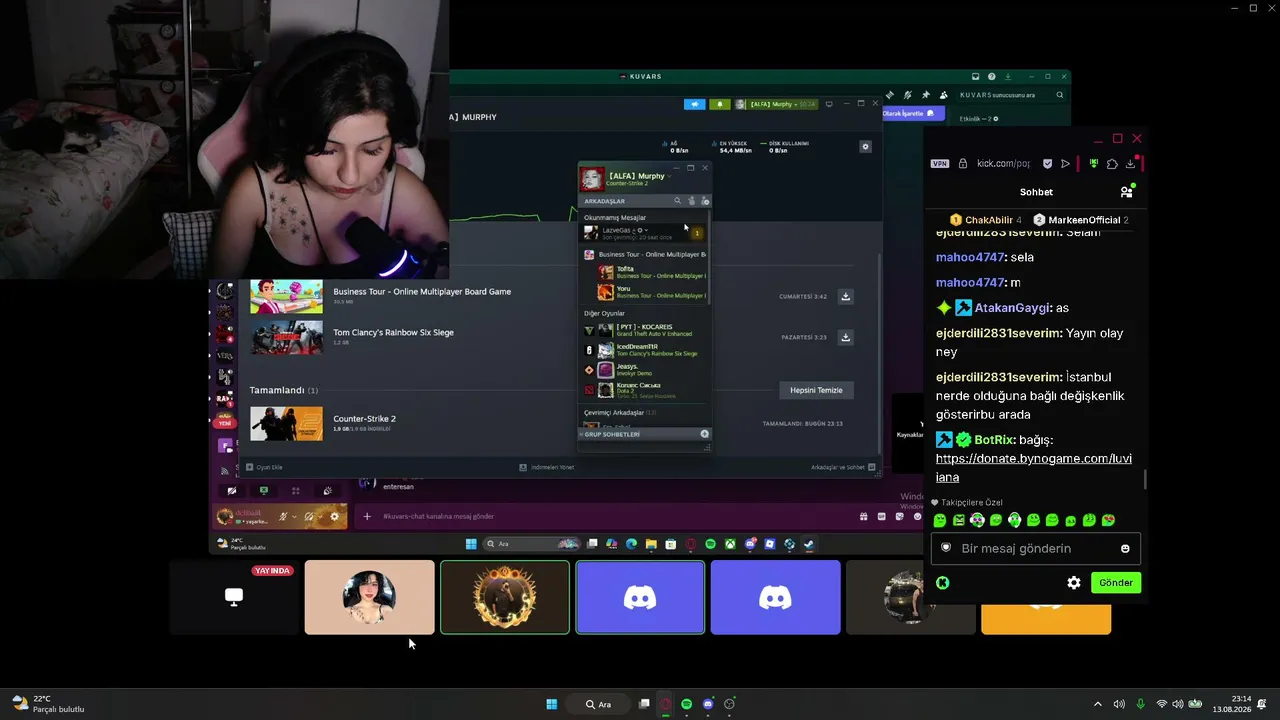Viewport: 1280px width, 720px height.
Task: Open Steam downloads settings gear icon
Action: click(866, 147)
